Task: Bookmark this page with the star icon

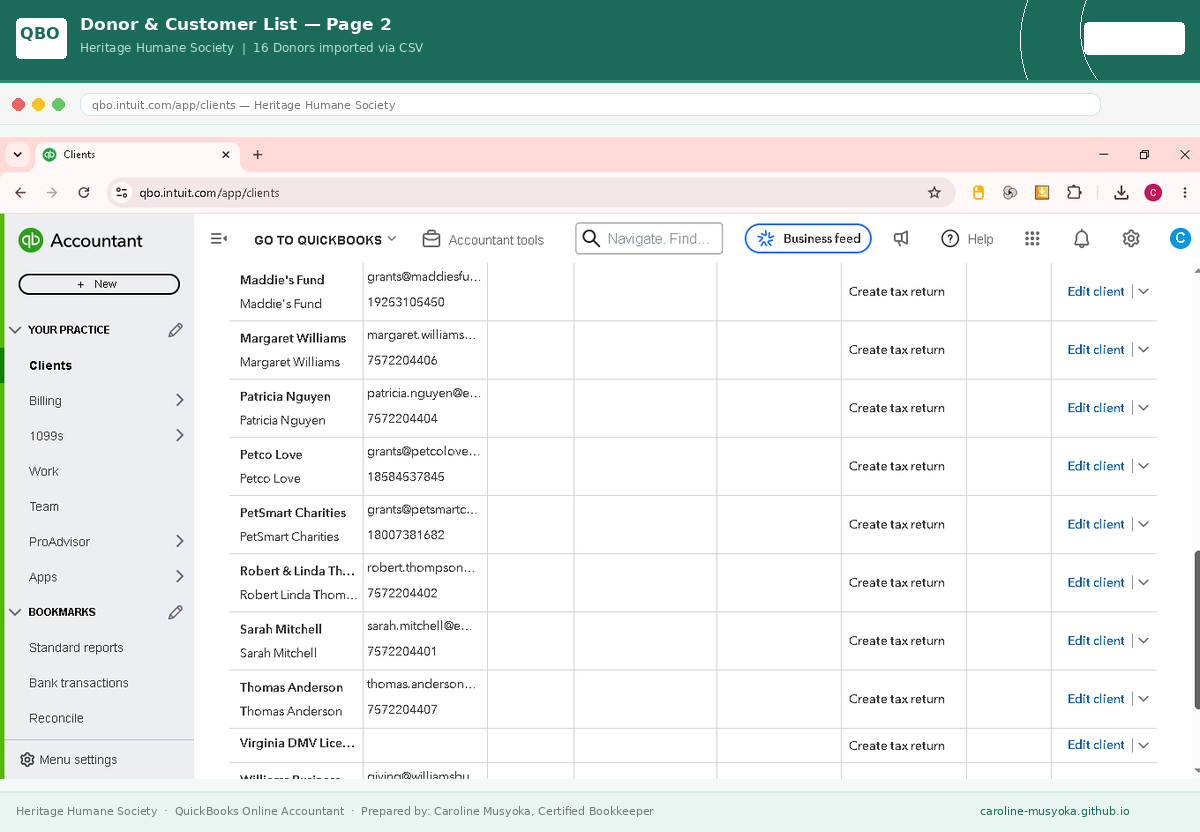Action: [x=934, y=192]
